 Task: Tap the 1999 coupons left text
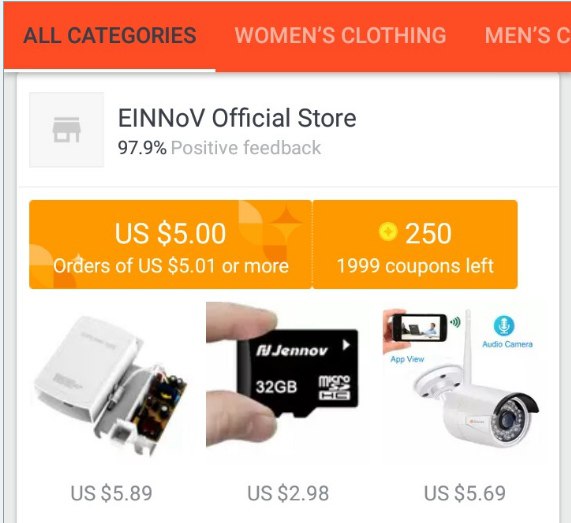click(415, 266)
